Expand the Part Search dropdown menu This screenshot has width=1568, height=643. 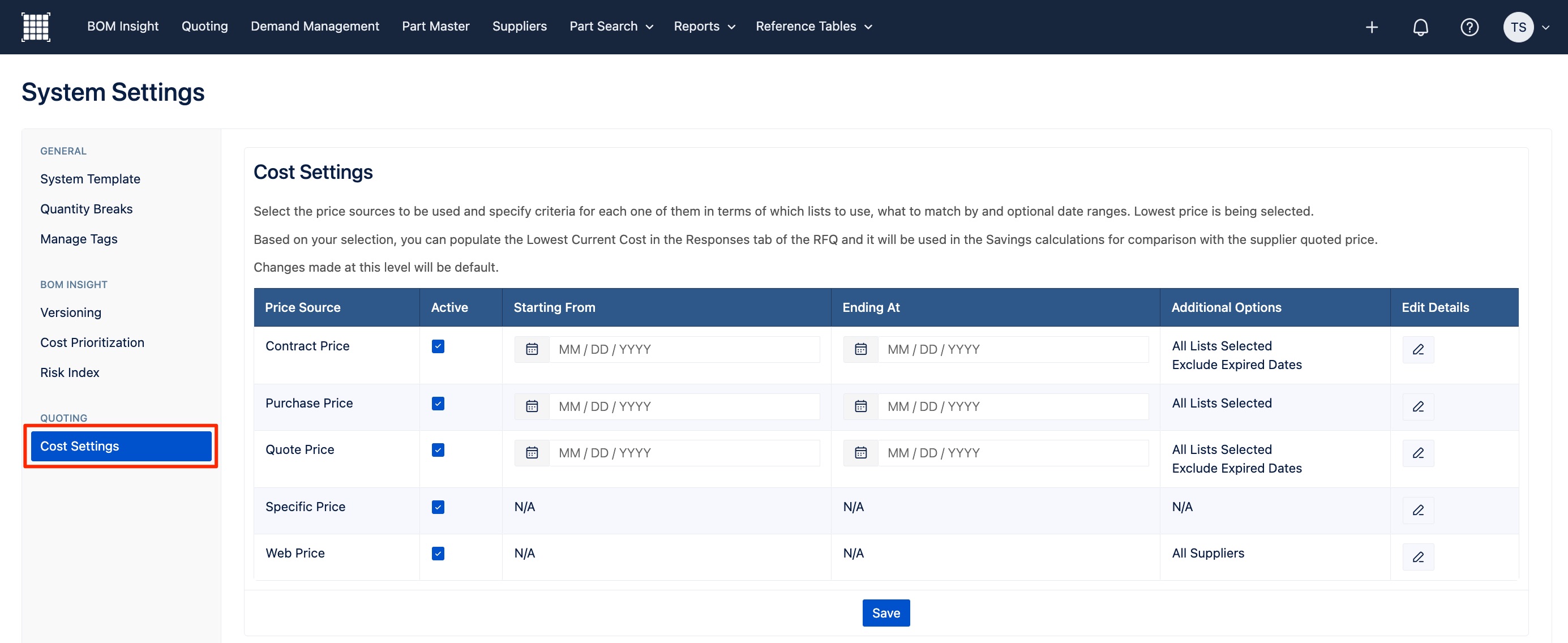pos(611,26)
